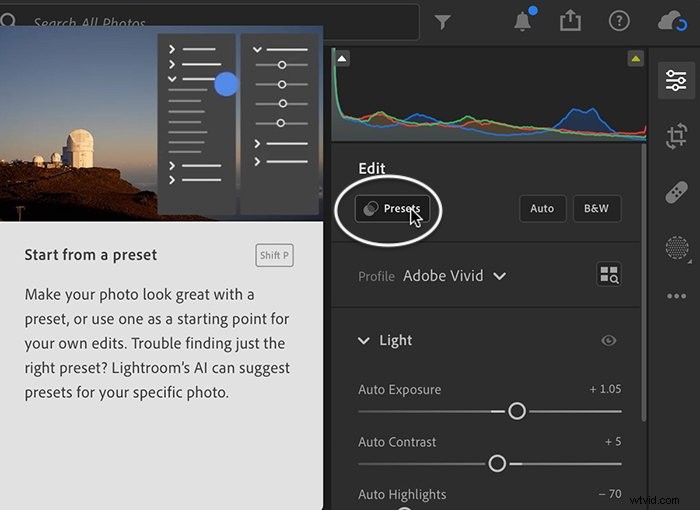Select the Healing brush bandage tool

676,192
